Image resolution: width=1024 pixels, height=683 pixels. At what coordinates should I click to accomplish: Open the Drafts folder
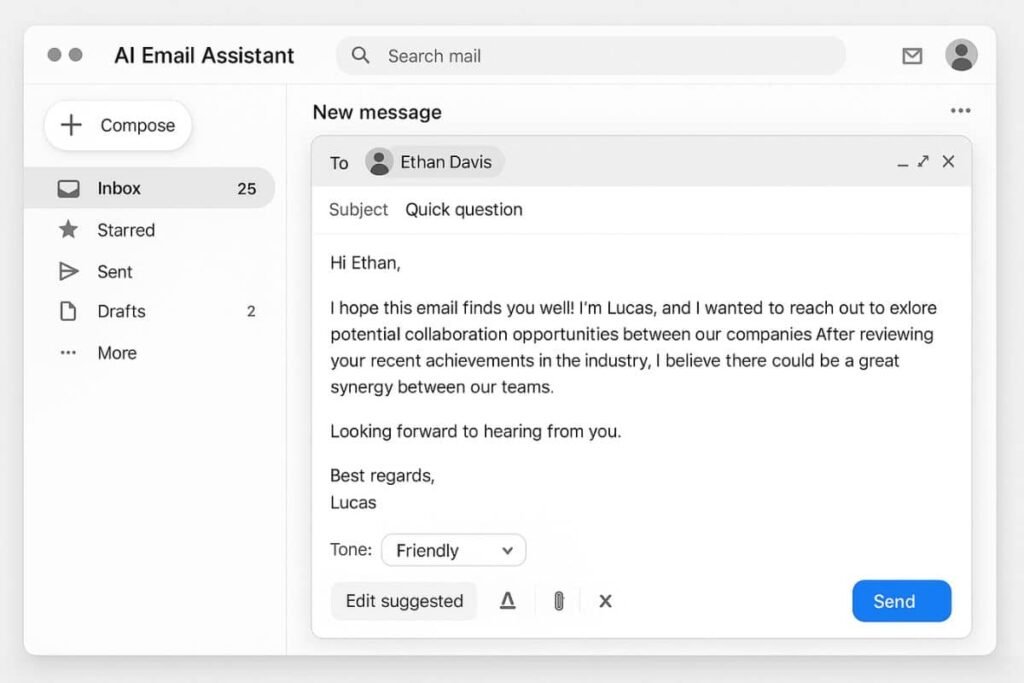coord(121,311)
